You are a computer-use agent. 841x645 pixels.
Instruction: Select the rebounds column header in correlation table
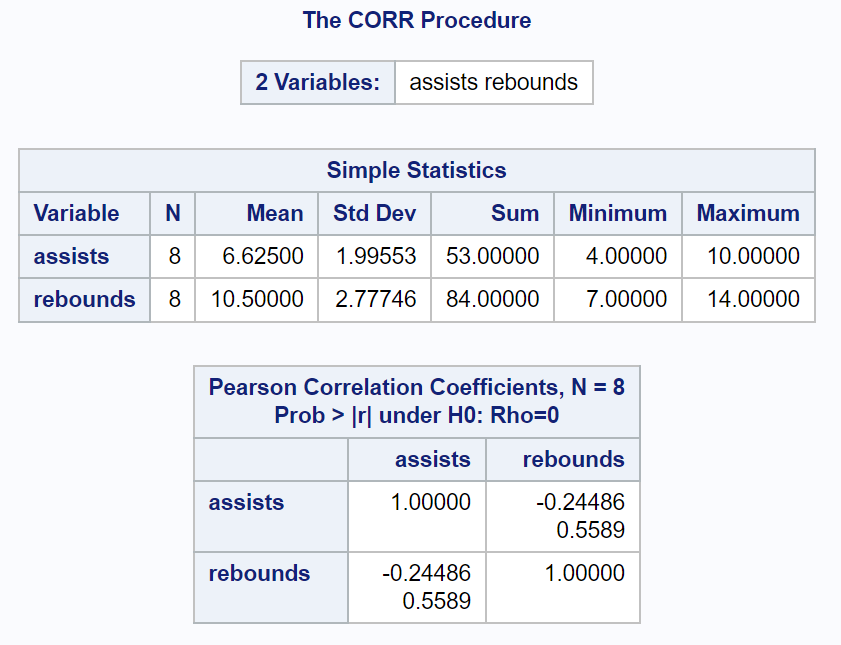563,460
